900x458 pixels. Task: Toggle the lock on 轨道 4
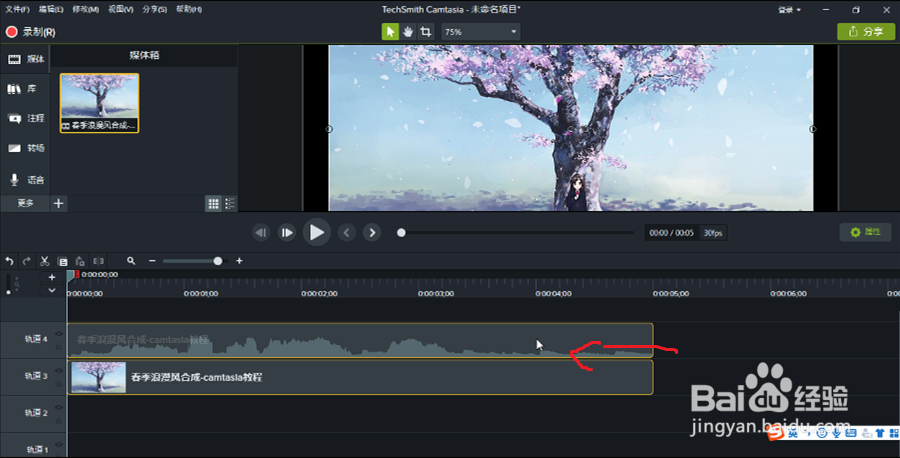(59, 347)
